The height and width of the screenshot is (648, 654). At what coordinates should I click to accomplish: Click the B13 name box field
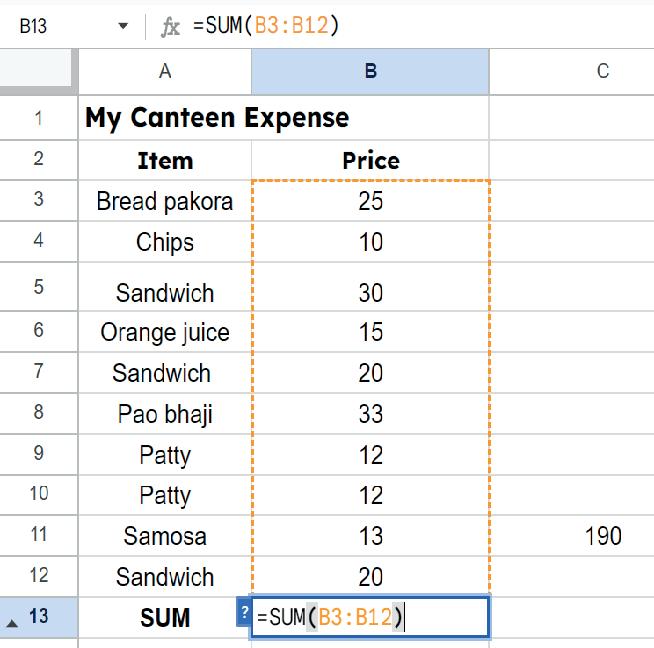point(50,27)
